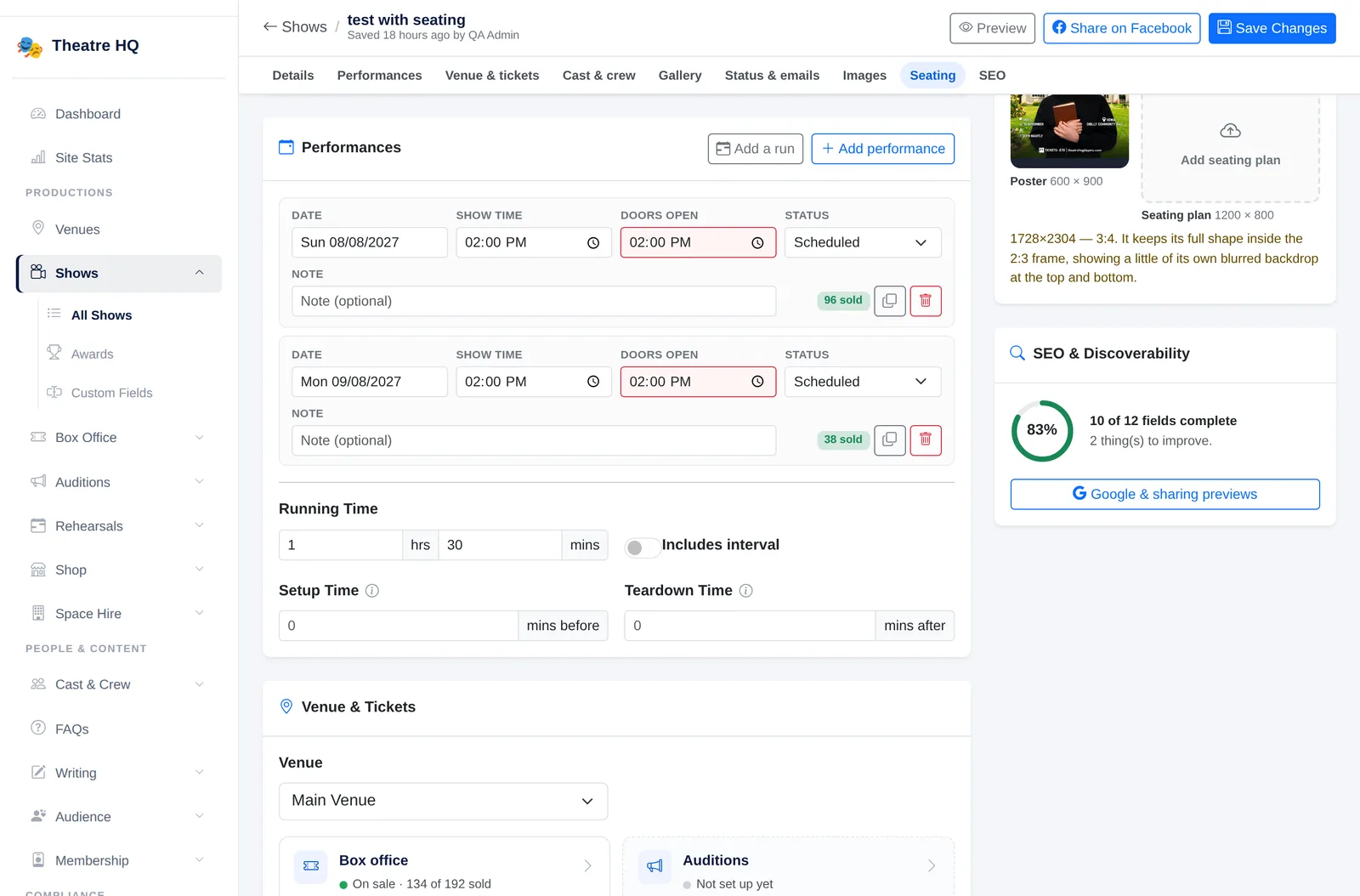
Task: Go back to Shows breadcrumb
Action: pos(295,27)
